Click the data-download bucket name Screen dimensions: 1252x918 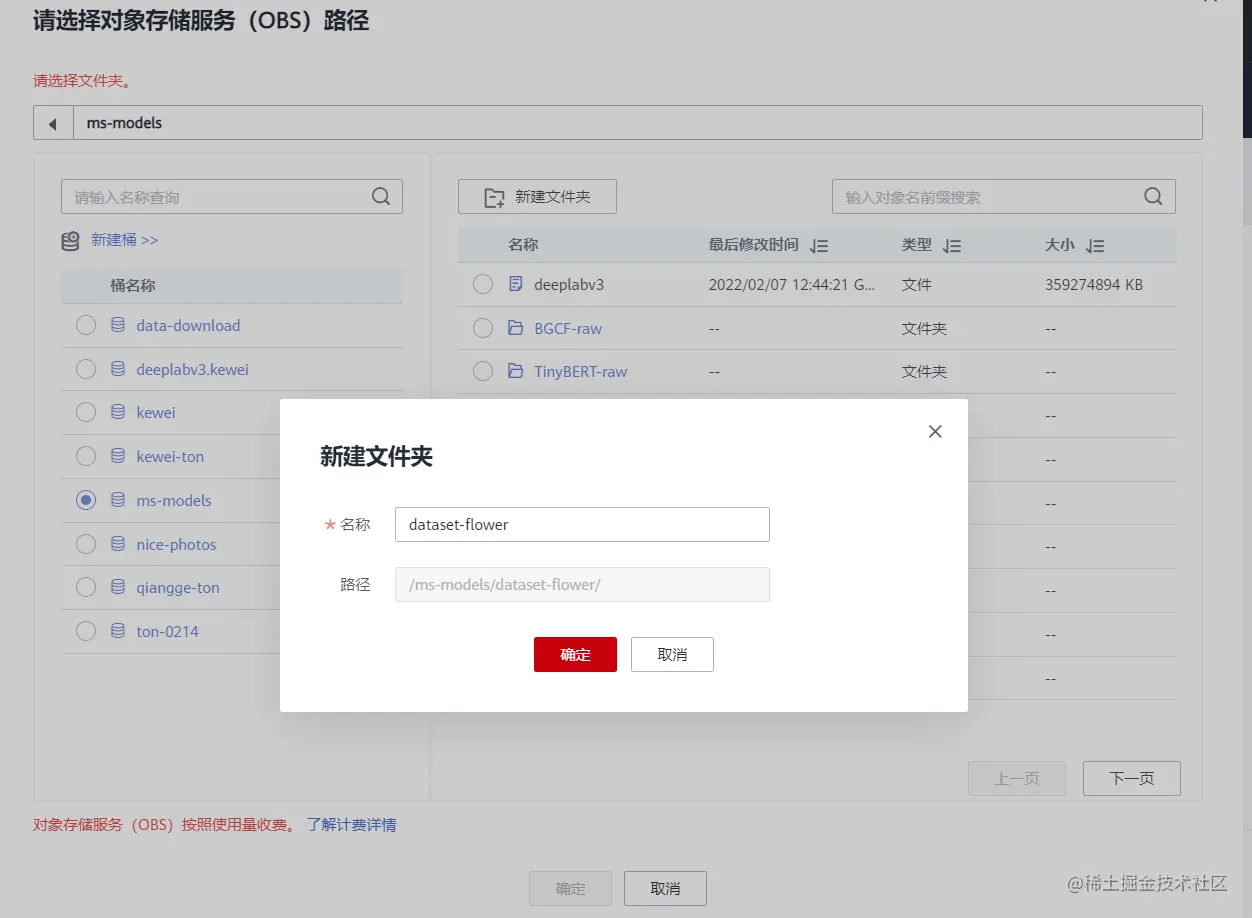[188, 325]
